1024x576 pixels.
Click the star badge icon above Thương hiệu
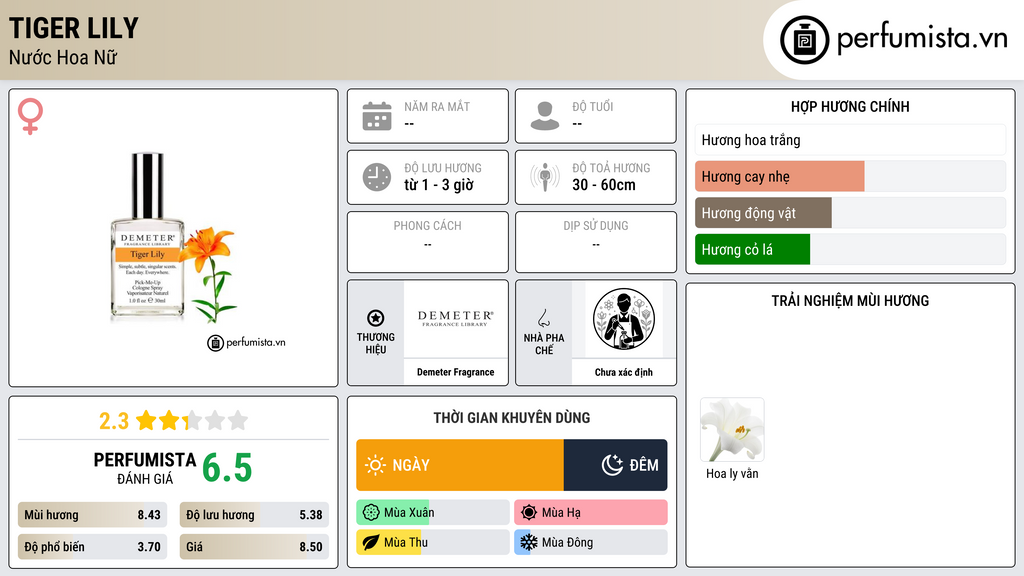click(x=376, y=318)
